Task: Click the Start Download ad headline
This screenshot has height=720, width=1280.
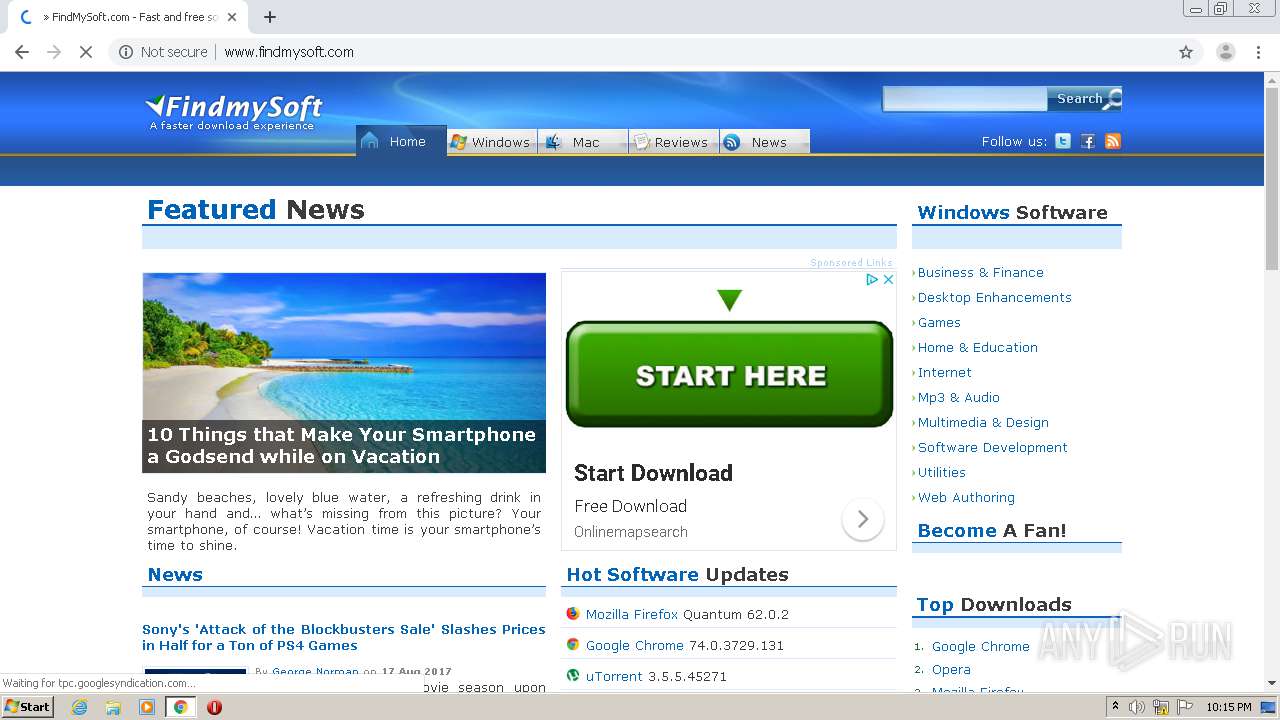Action: coord(653,473)
